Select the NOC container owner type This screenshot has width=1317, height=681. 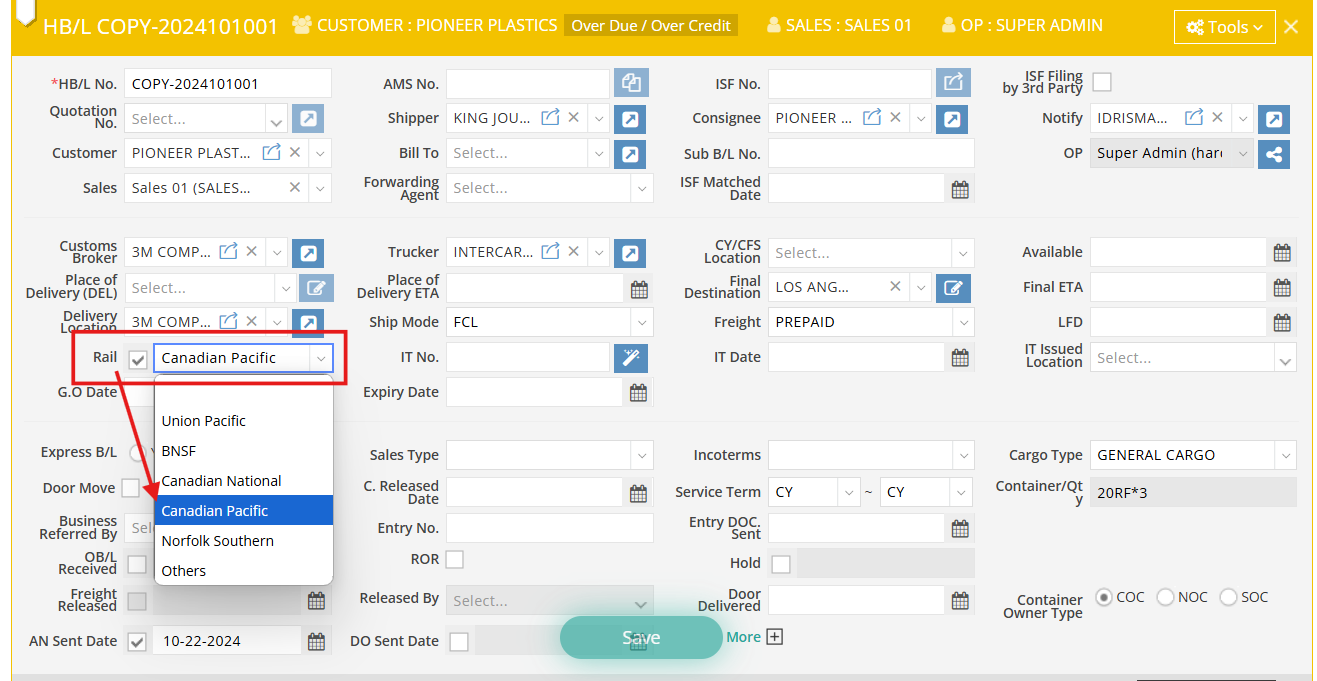[1165, 597]
